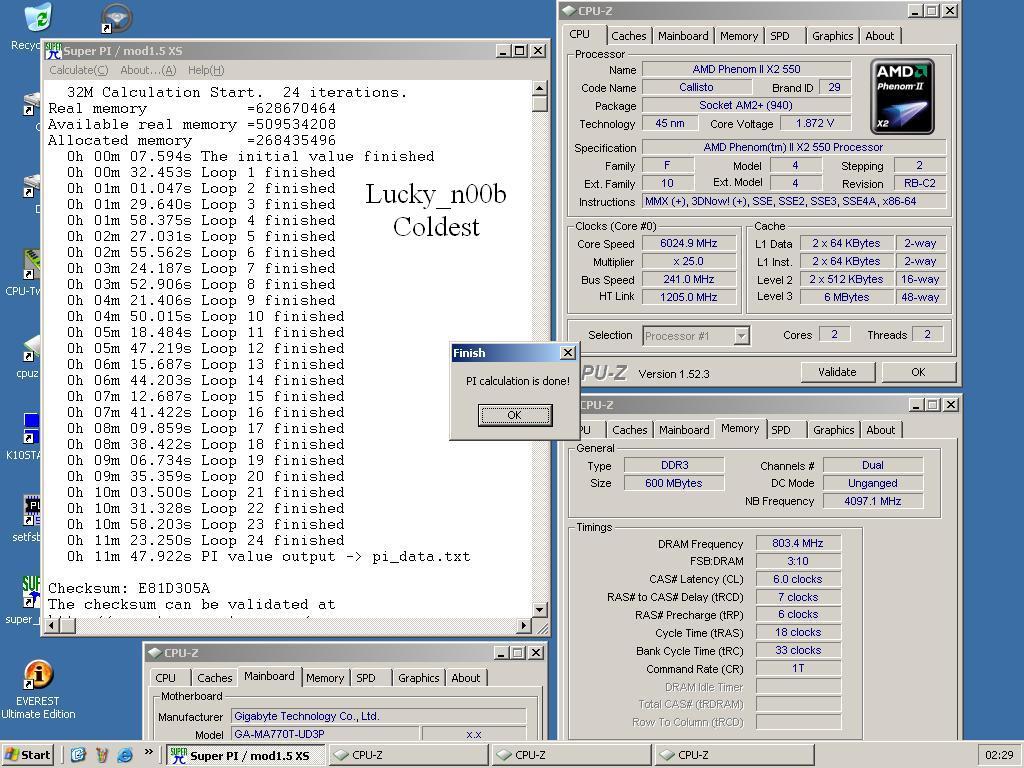Open Graphics tab in memory CPU-Z window
This screenshot has height=768, width=1024.
tap(833, 430)
